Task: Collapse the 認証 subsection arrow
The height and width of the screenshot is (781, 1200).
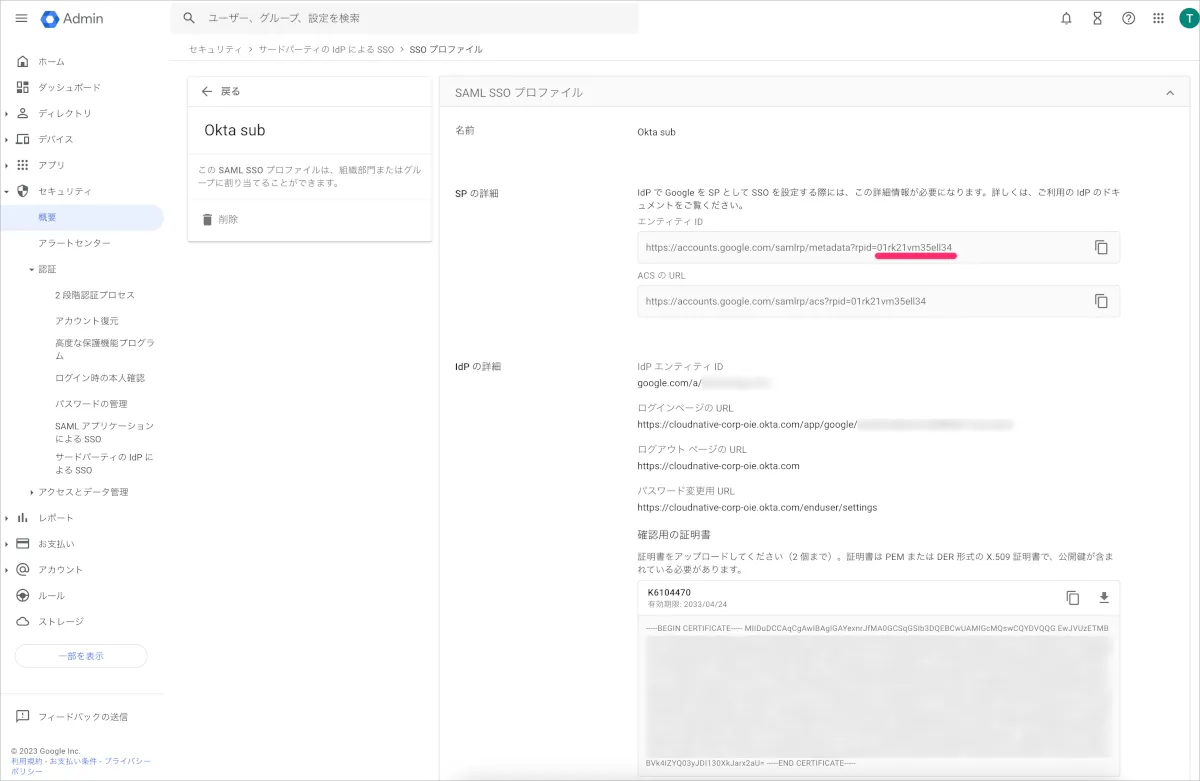Action: [x=32, y=270]
